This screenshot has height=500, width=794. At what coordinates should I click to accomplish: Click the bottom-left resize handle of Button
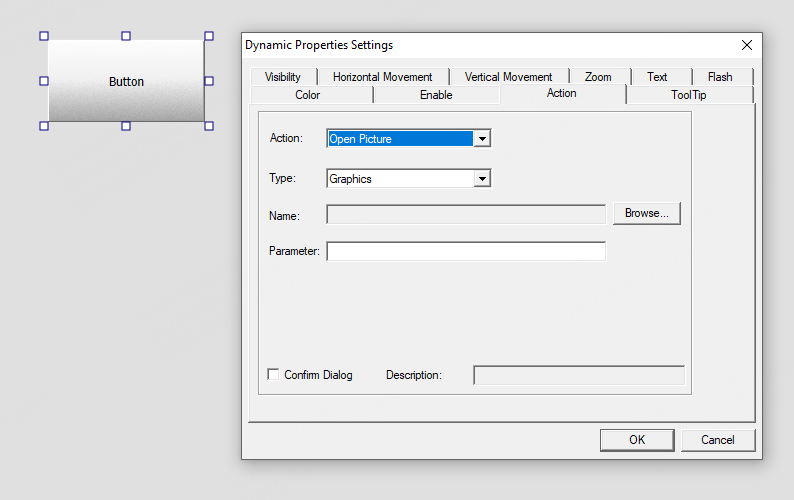click(x=44, y=126)
